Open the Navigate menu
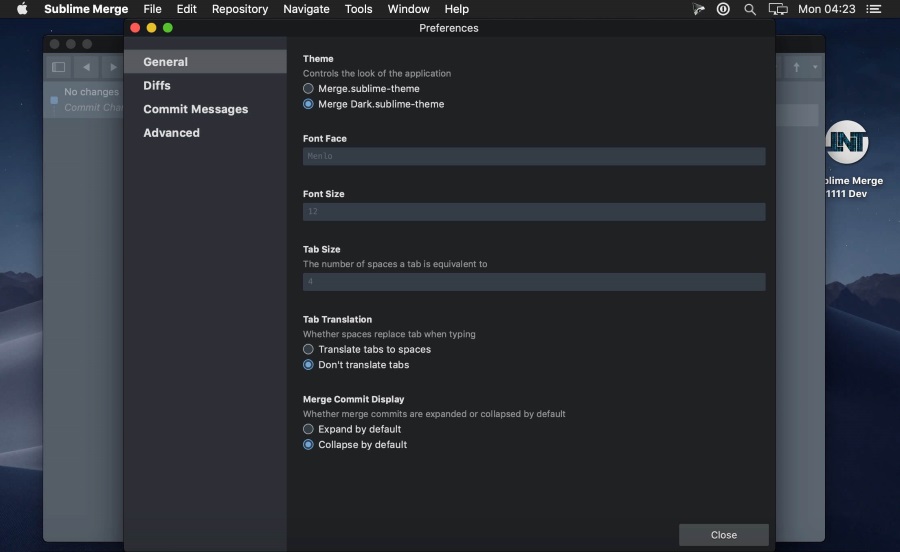 [x=306, y=9]
